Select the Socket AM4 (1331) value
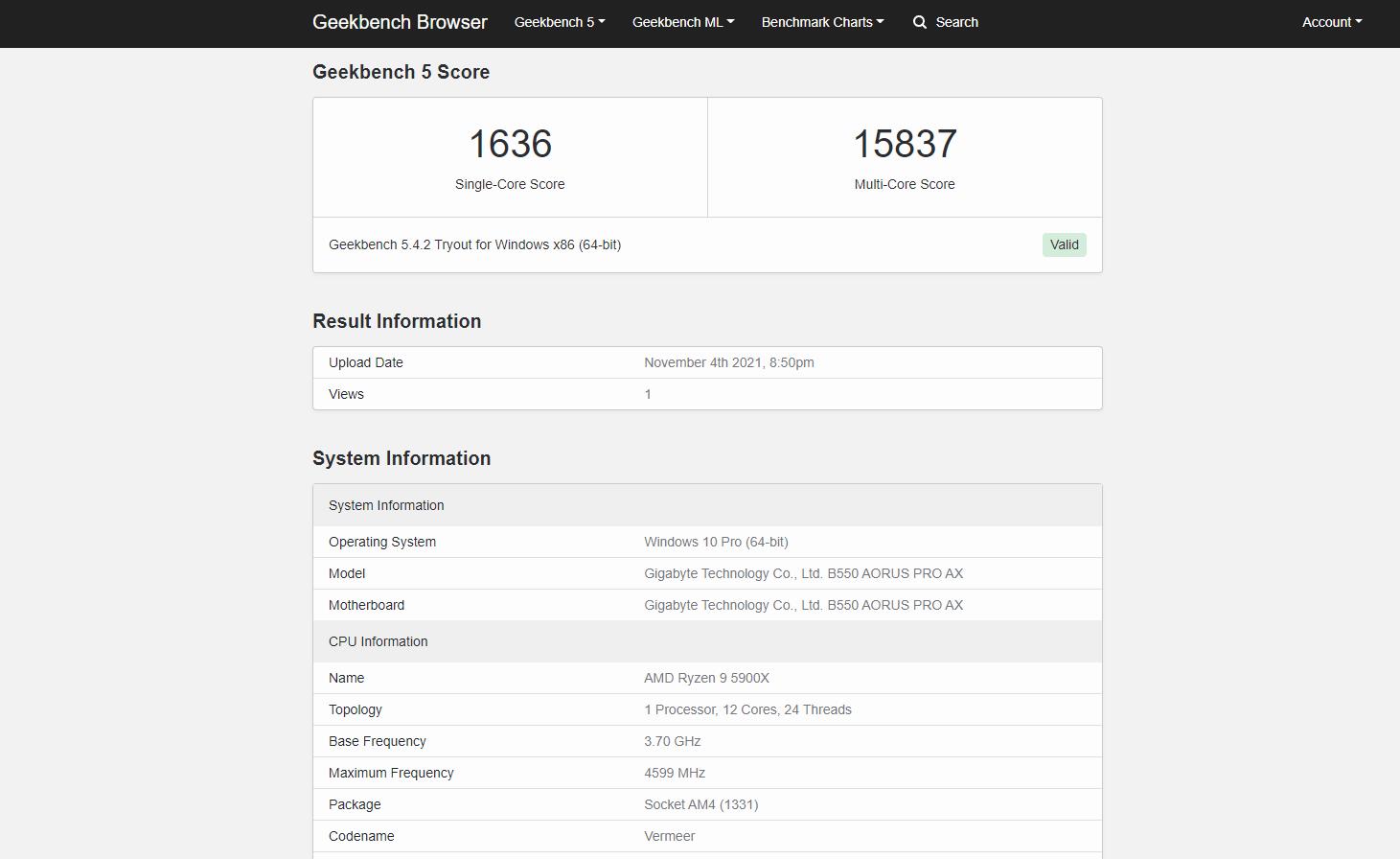This screenshot has width=1400, height=859. point(700,804)
